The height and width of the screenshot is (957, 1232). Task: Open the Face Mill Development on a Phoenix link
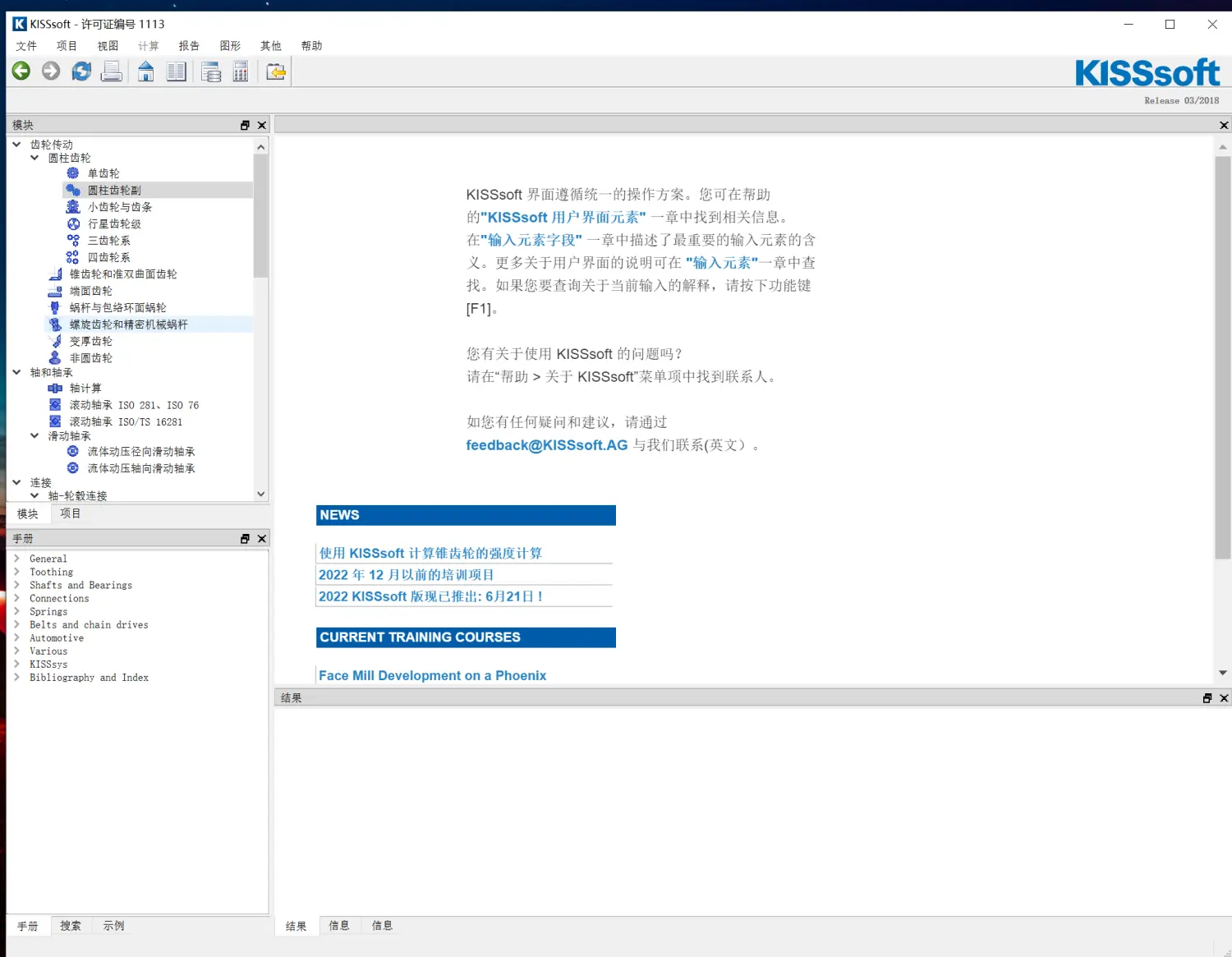[432, 675]
